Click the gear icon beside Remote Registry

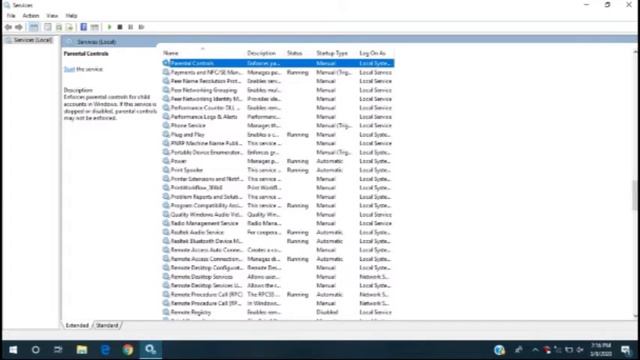pos(166,312)
